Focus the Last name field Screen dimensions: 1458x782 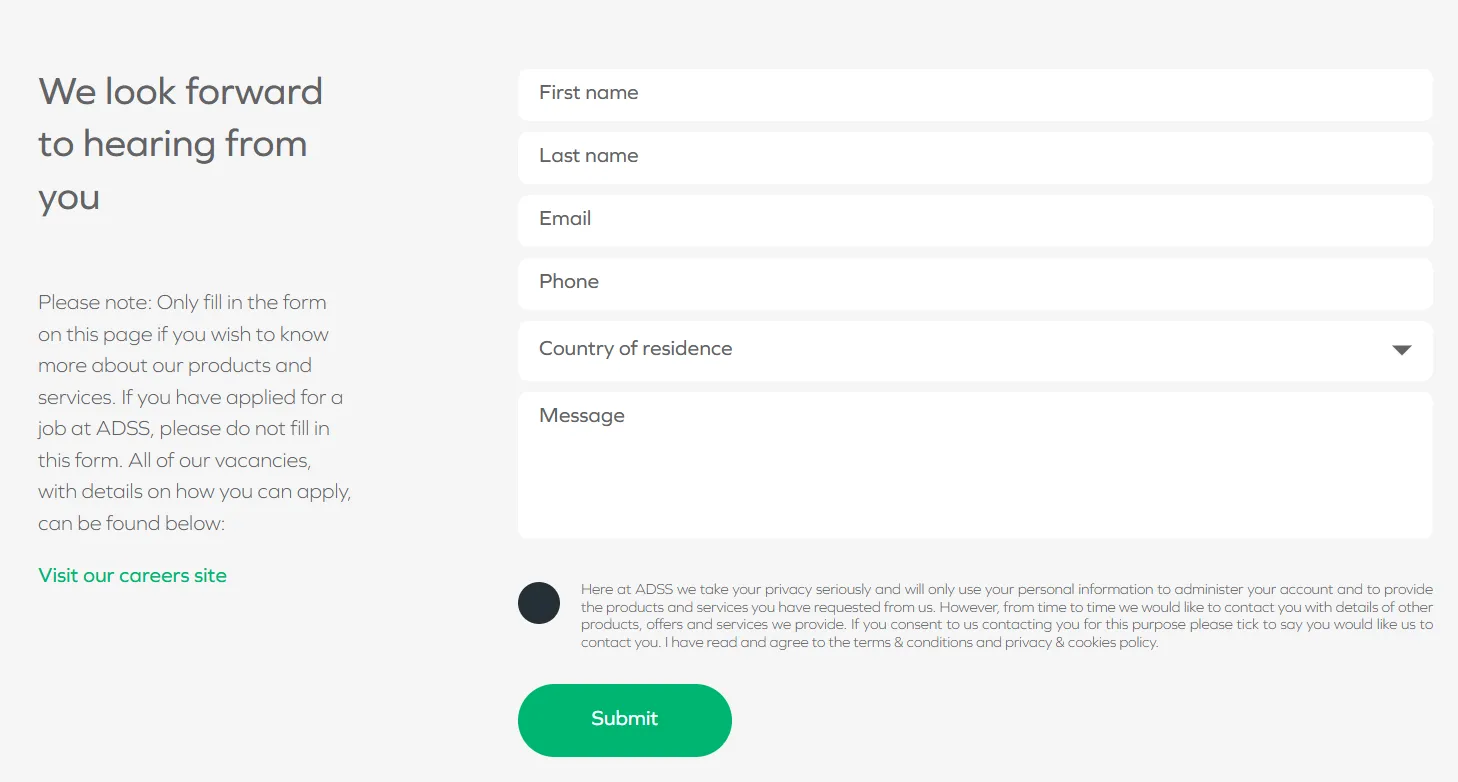pos(975,157)
